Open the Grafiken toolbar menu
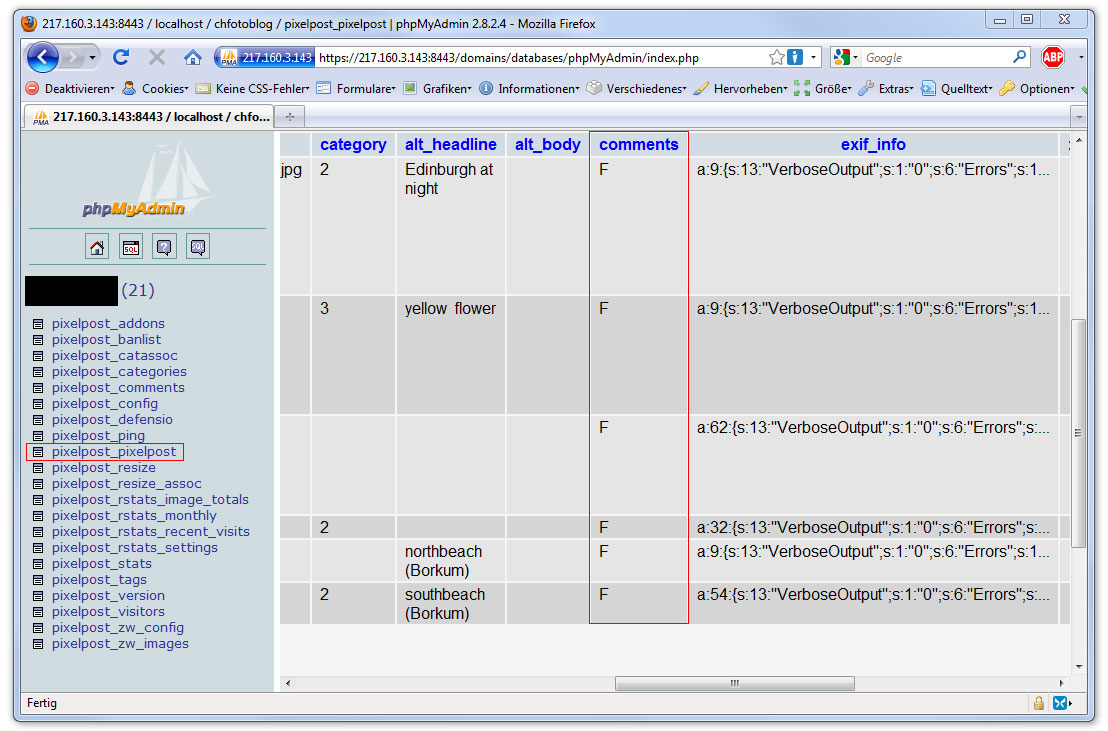Image resolution: width=1108 pixels, height=731 pixels. coord(437,88)
